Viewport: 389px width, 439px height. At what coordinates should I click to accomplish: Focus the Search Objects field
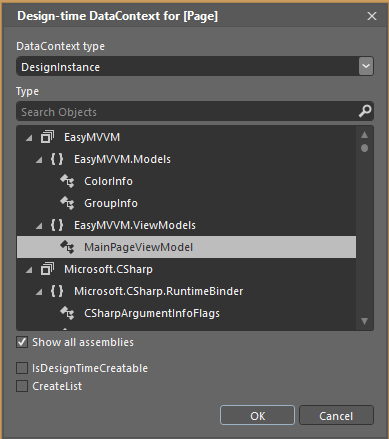[188, 111]
